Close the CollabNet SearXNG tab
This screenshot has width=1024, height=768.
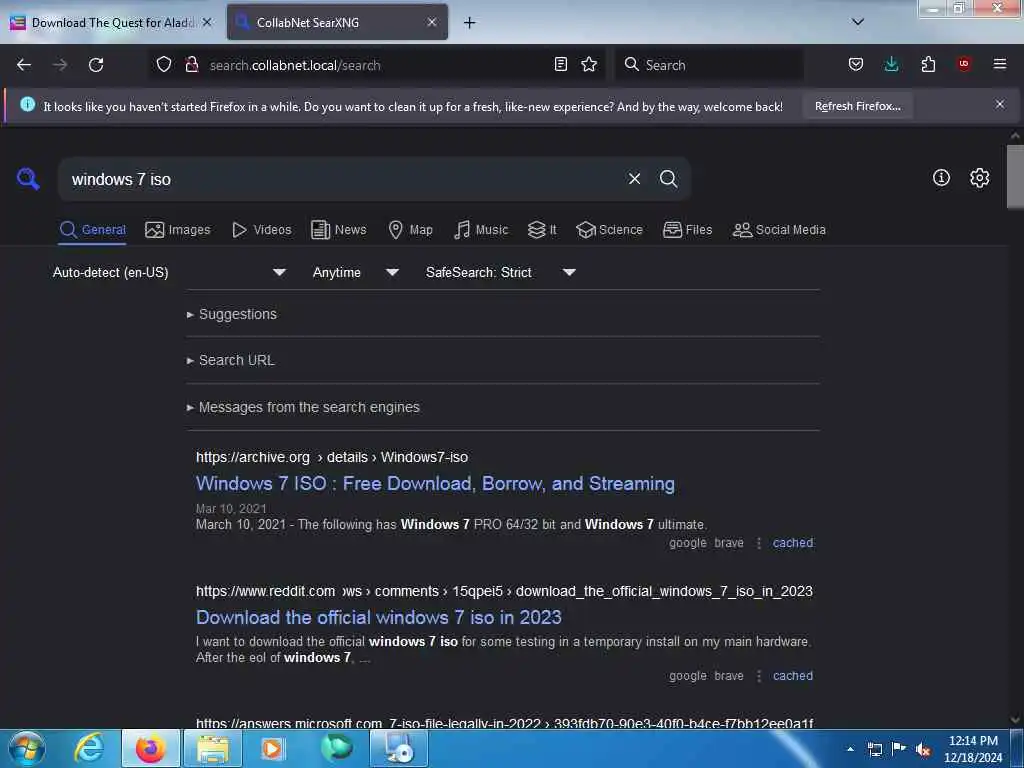tap(432, 22)
